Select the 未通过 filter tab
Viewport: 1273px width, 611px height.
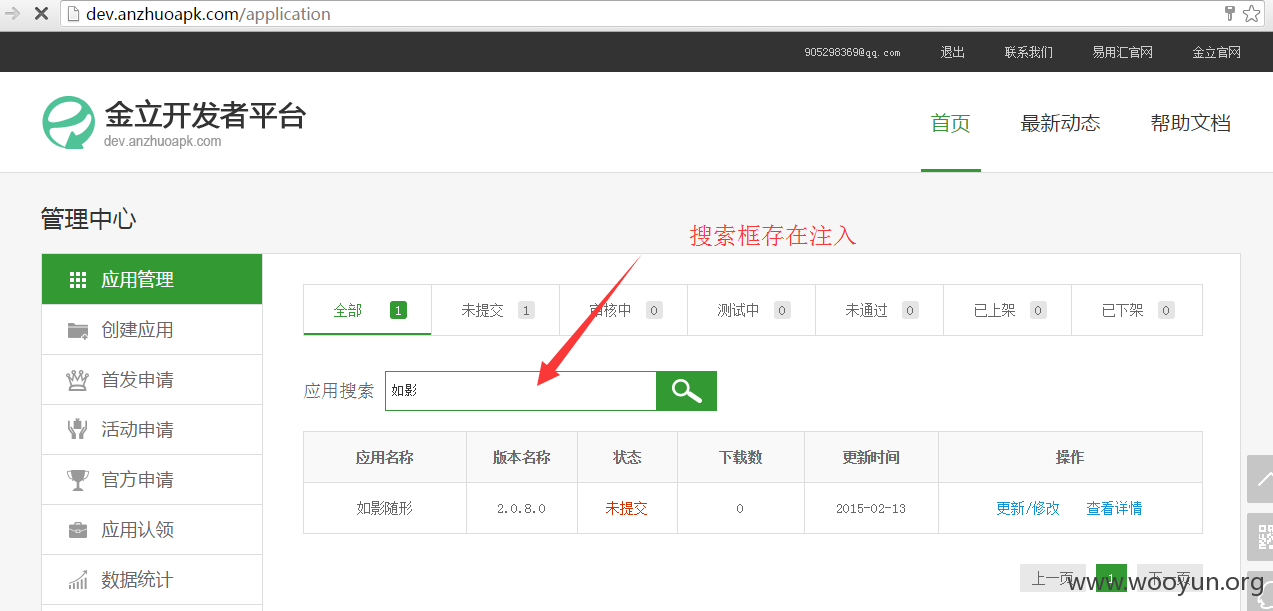point(880,310)
